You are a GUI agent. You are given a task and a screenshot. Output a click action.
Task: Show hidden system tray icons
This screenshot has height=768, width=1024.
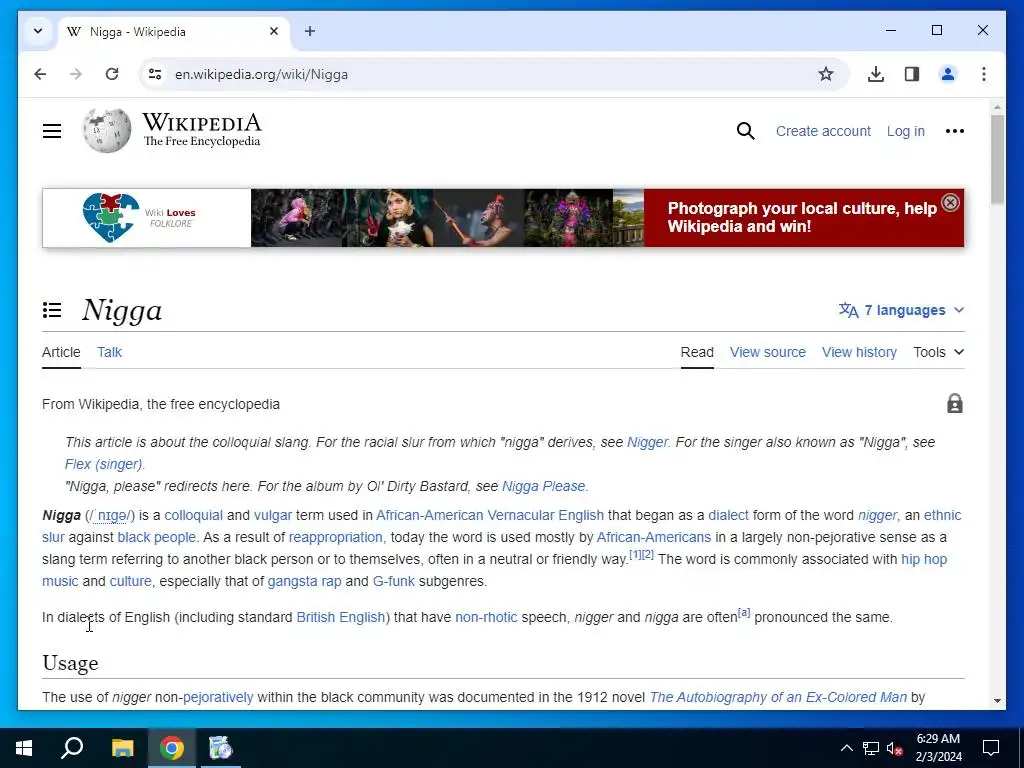[x=846, y=748]
